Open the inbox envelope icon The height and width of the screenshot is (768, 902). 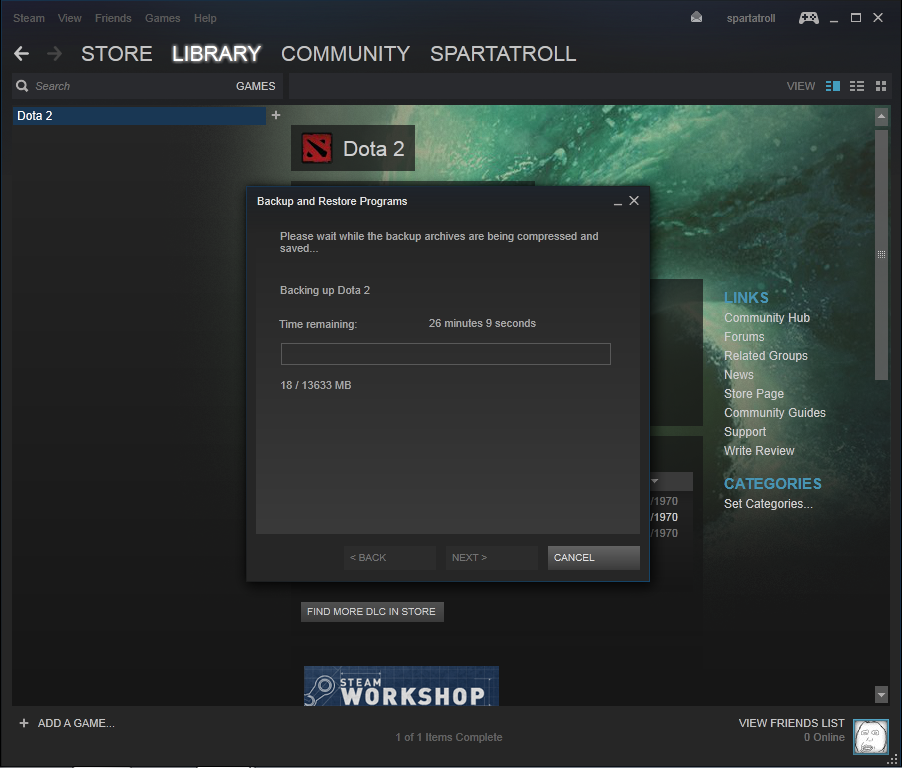[x=696, y=17]
